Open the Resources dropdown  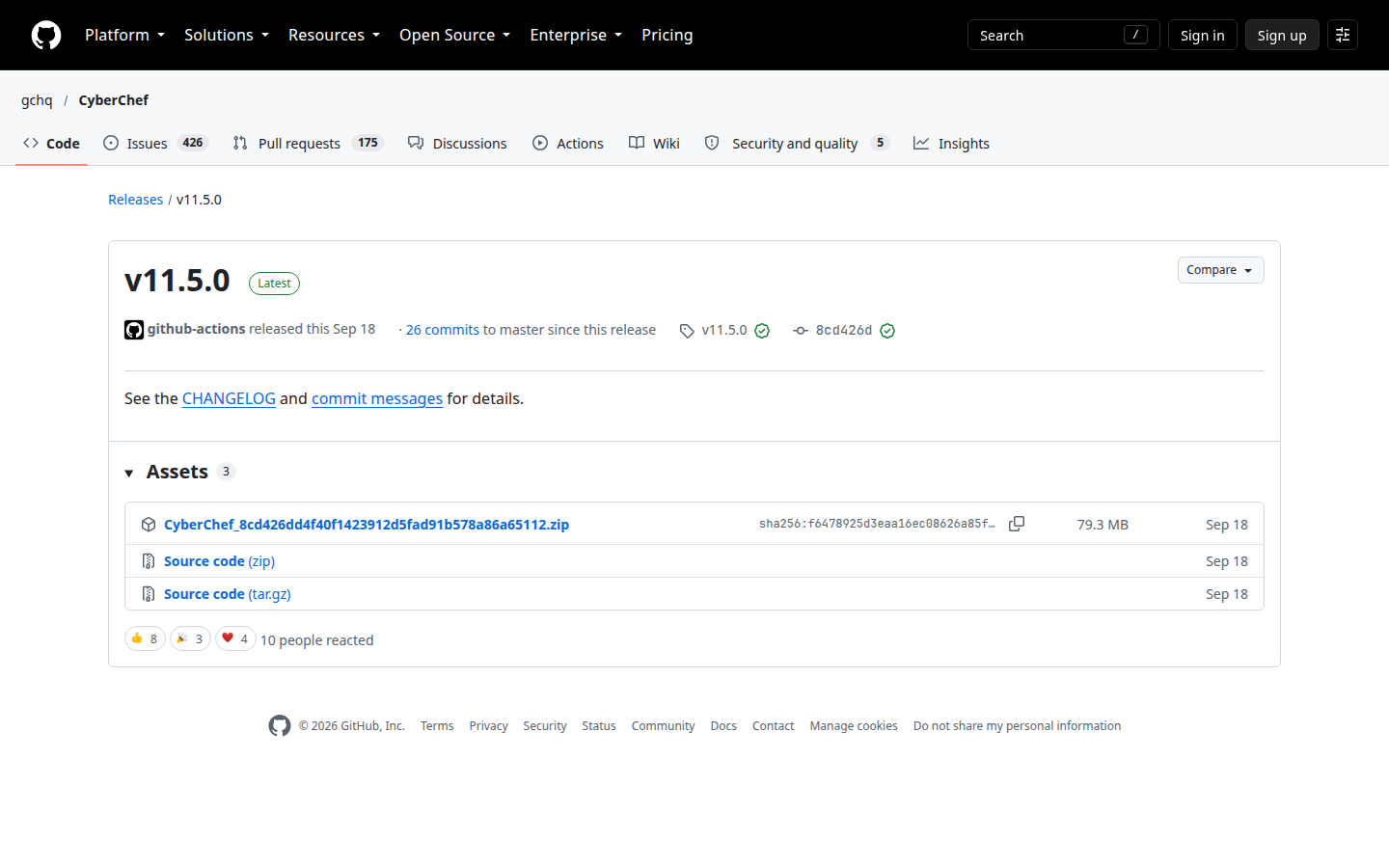click(334, 35)
